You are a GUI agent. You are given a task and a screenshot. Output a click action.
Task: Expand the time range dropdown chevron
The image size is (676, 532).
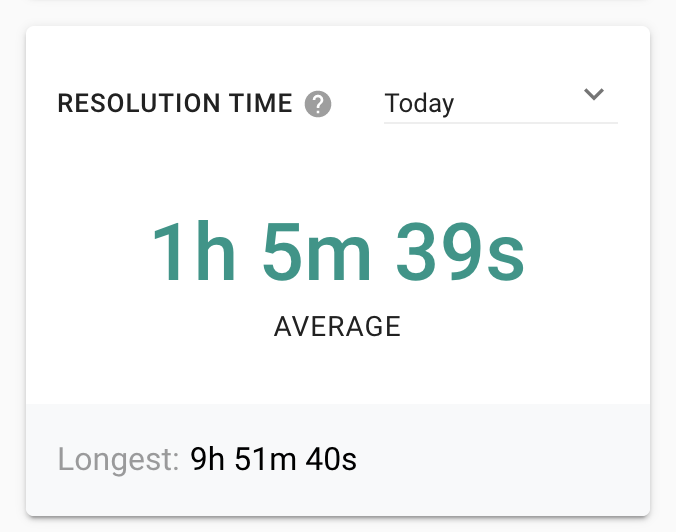coord(594,94)
